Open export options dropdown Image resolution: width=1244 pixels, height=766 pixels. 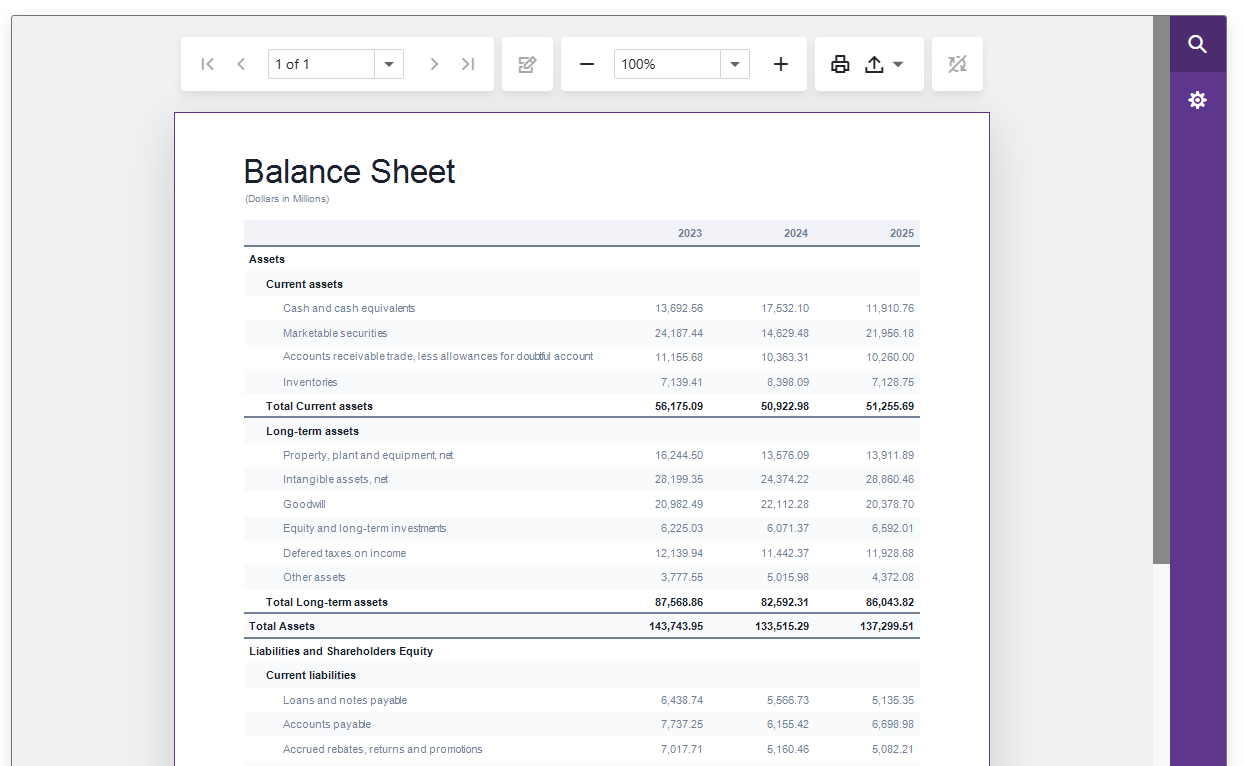click(x=884, y=64)
